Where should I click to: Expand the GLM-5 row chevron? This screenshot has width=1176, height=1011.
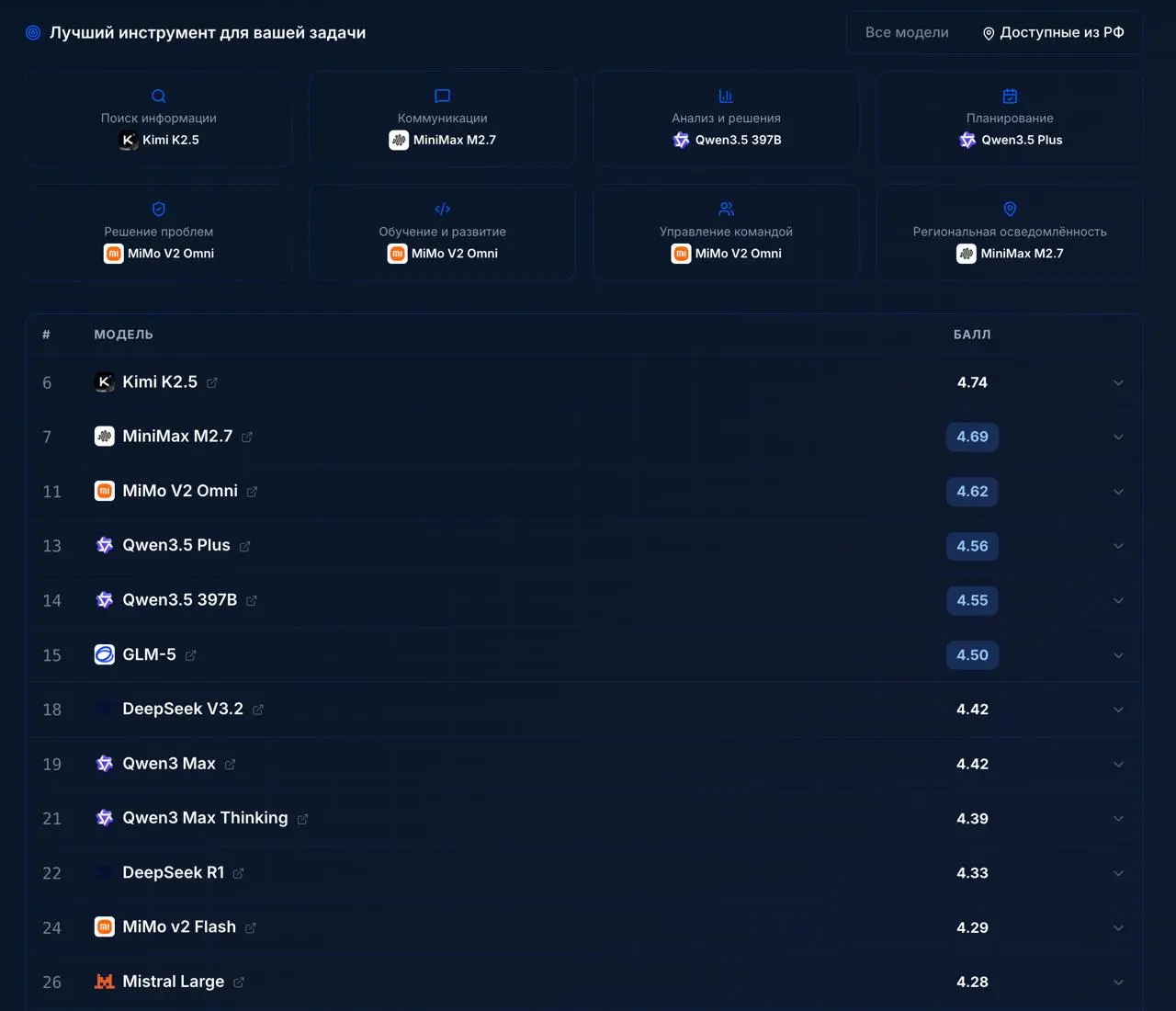coord(1118,655)
